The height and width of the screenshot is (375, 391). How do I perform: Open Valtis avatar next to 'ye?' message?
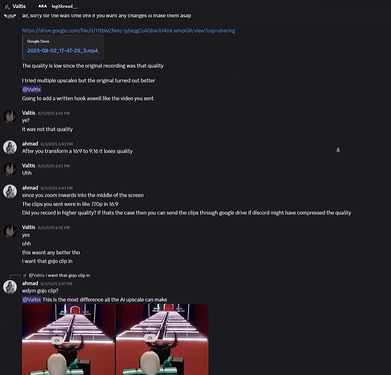[10, 117]
